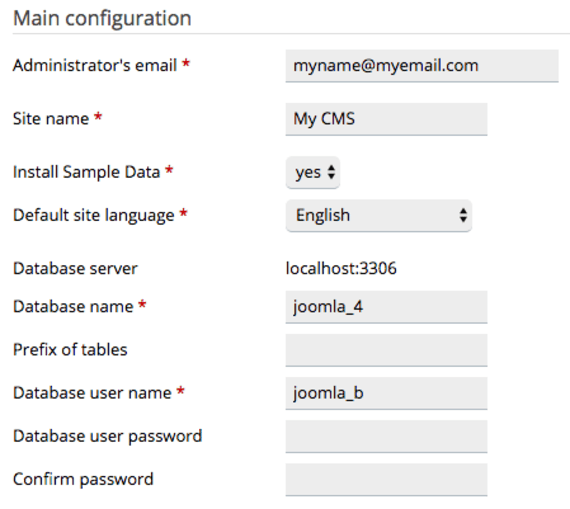Click the Database user name label
Image resolution: width=570 pixels, height=509 pixels.
92,393
